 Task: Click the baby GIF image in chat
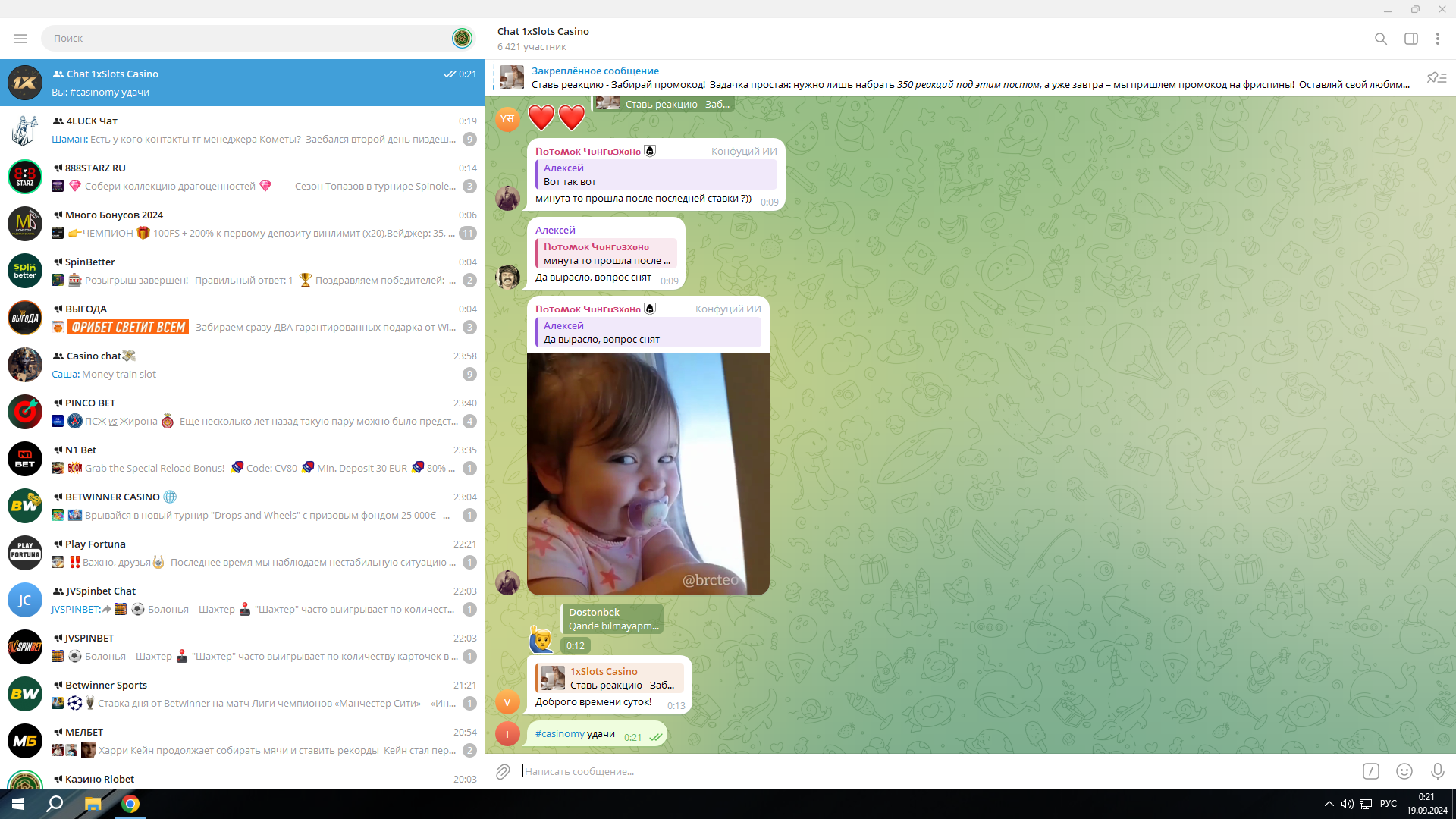648,473
